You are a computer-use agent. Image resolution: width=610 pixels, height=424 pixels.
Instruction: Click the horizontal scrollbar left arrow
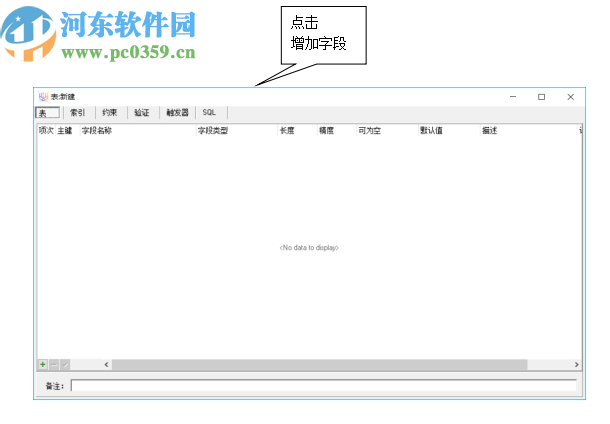point(107,364)
